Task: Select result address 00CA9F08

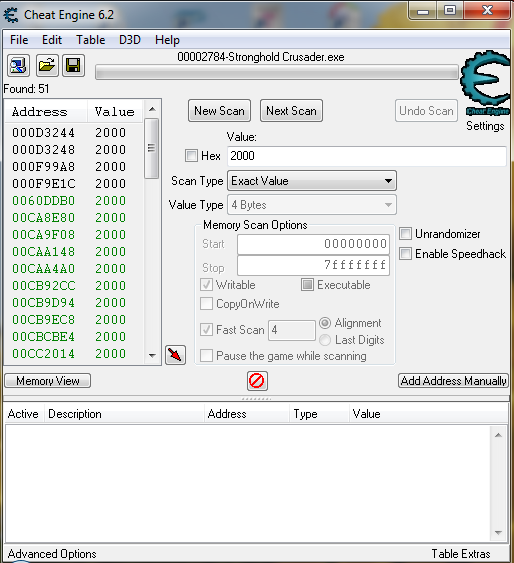Action: tap(43, 234)
